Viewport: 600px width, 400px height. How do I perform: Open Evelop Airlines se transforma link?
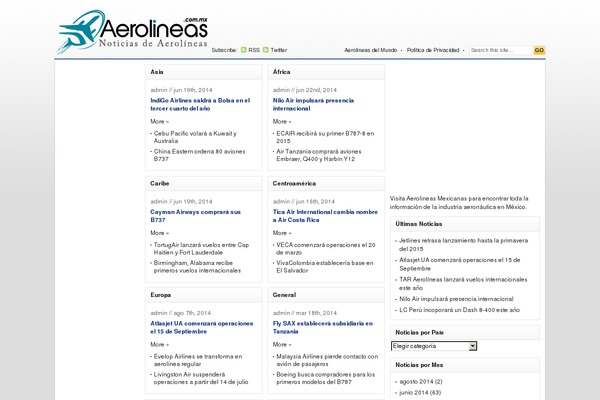pyautogui.click(x=198, y=360)
